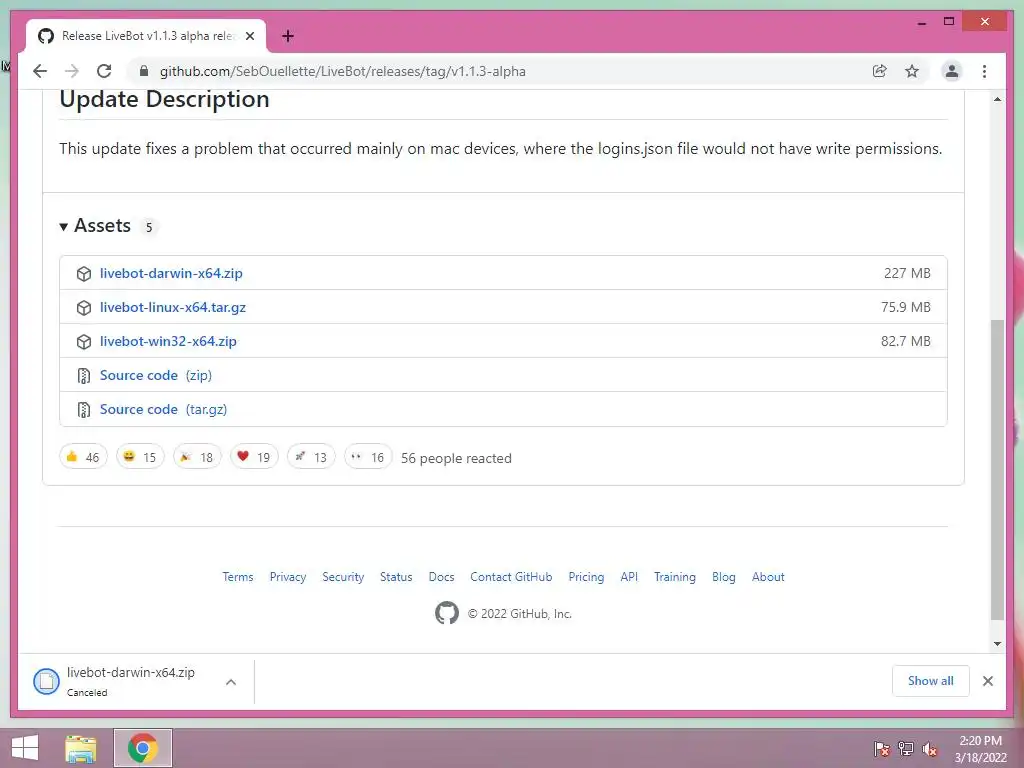Image resolution: width=1024 pixels, height=768 pixels.
Task: Click package icon beside livebot-linux-x64.tar.gz
Action: tap(84, 308)
